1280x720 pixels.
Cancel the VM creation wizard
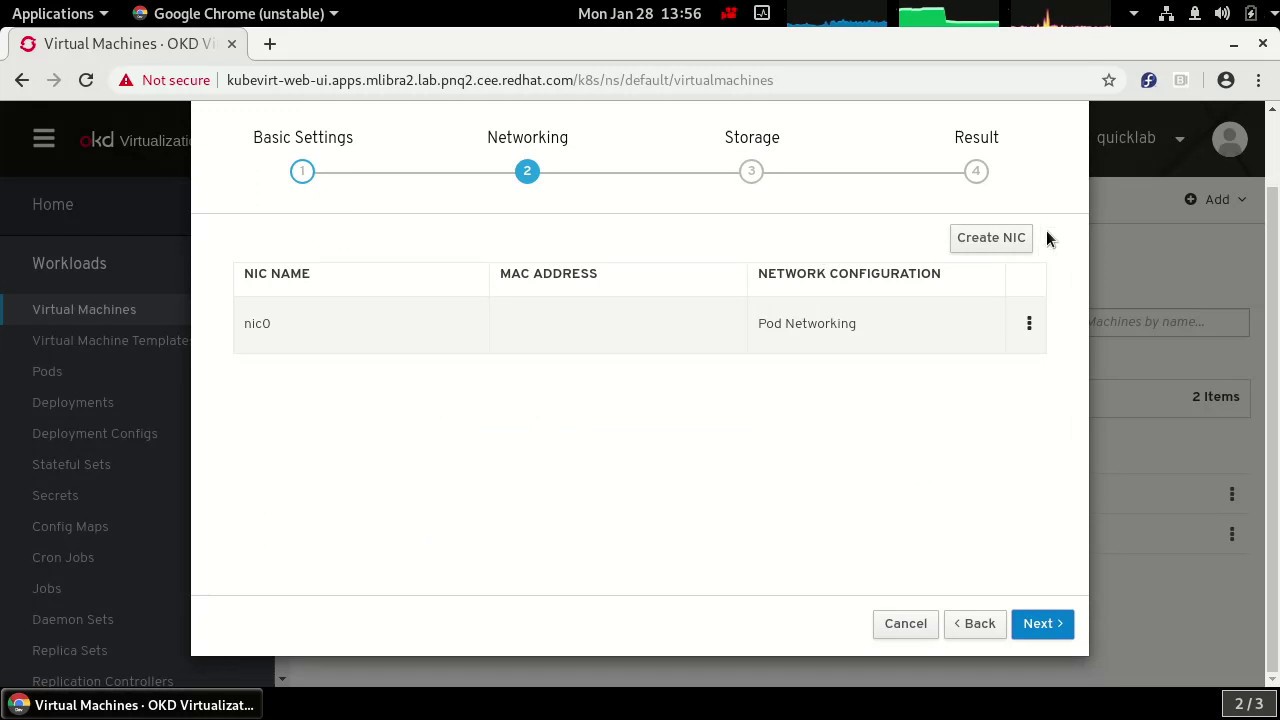click(905, 623)
